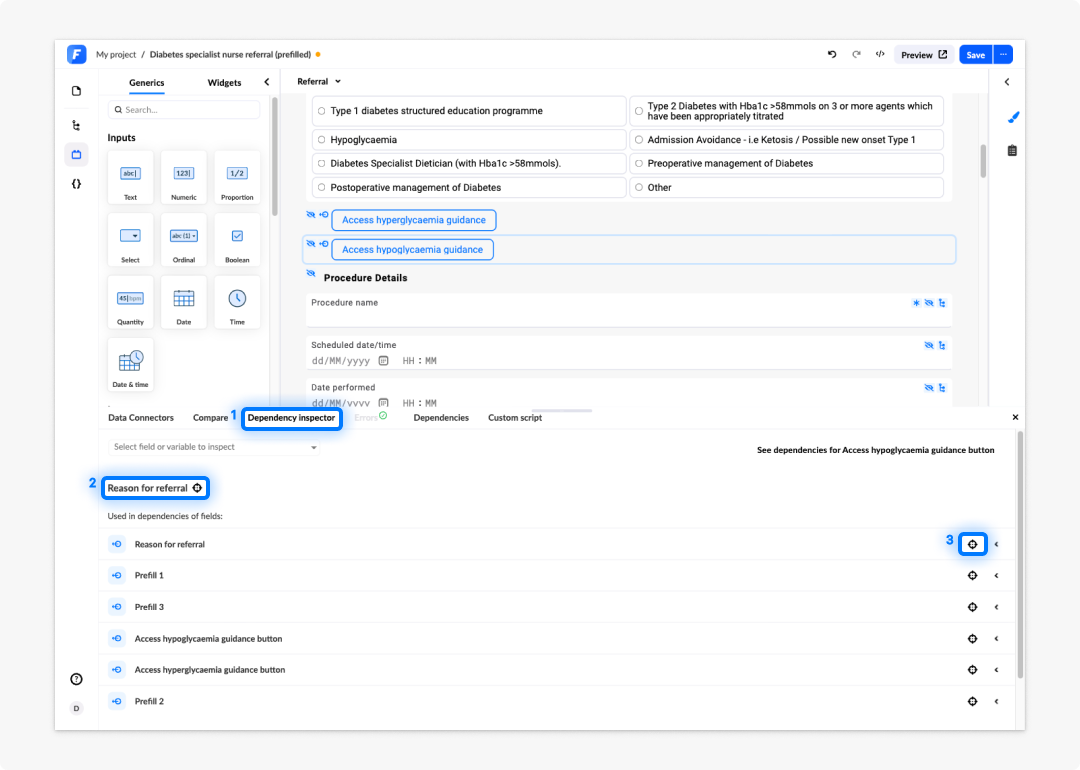This screenshot has width=1080, height=770.
Task: Select the Hypoglycaemia radio option
Action: pyautogui.click(x=322, y=140)
